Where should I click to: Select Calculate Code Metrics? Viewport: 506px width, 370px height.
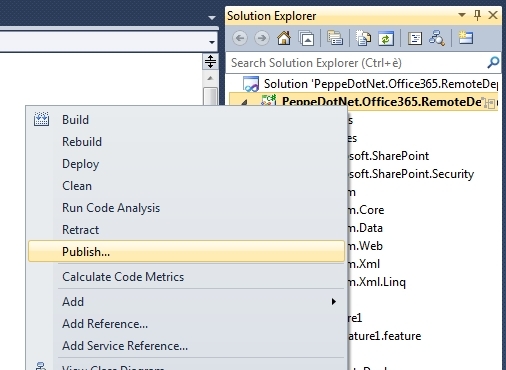coord(186,277)
